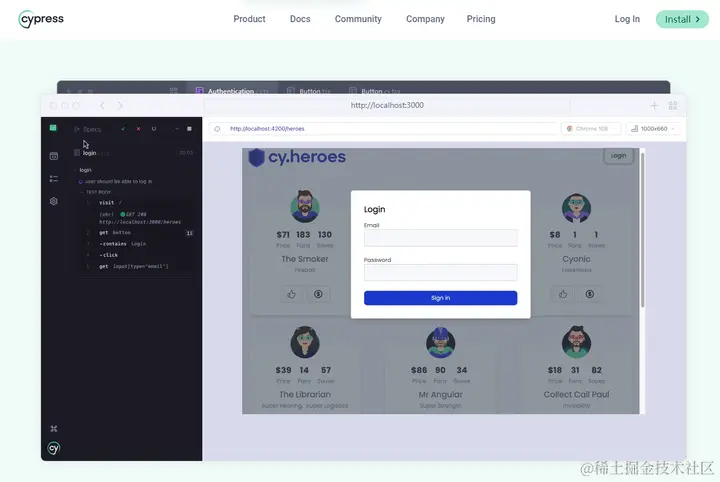Click the Specs back button
The height and width of the screenshot is (482, 720).
(87, 129)
